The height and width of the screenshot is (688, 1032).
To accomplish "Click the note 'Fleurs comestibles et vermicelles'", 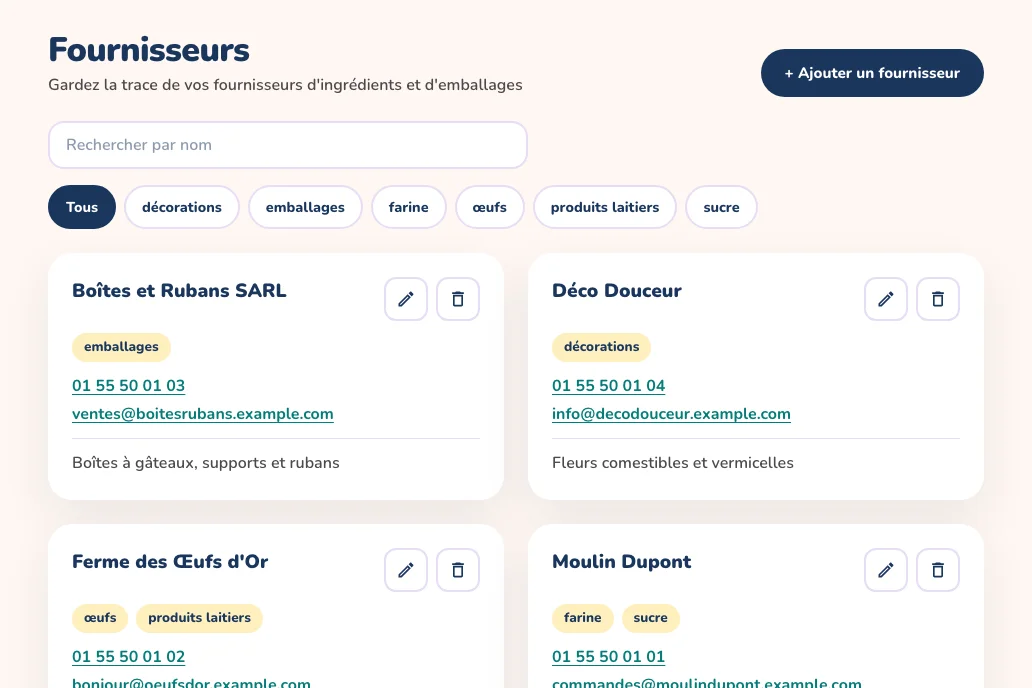I will click(x=673, y=463).
